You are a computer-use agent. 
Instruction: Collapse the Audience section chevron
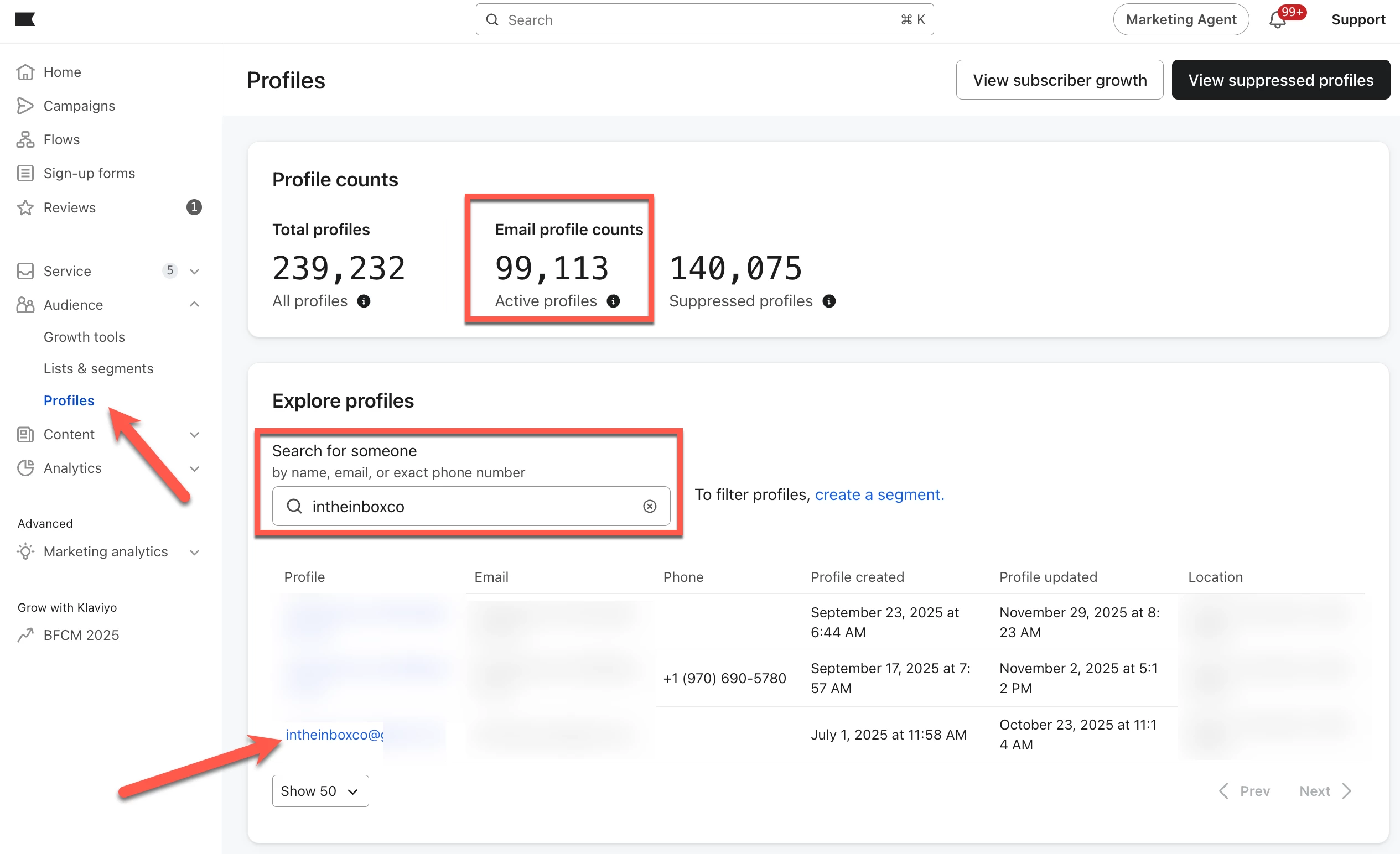pyautogui.click(x=194, y=304)
